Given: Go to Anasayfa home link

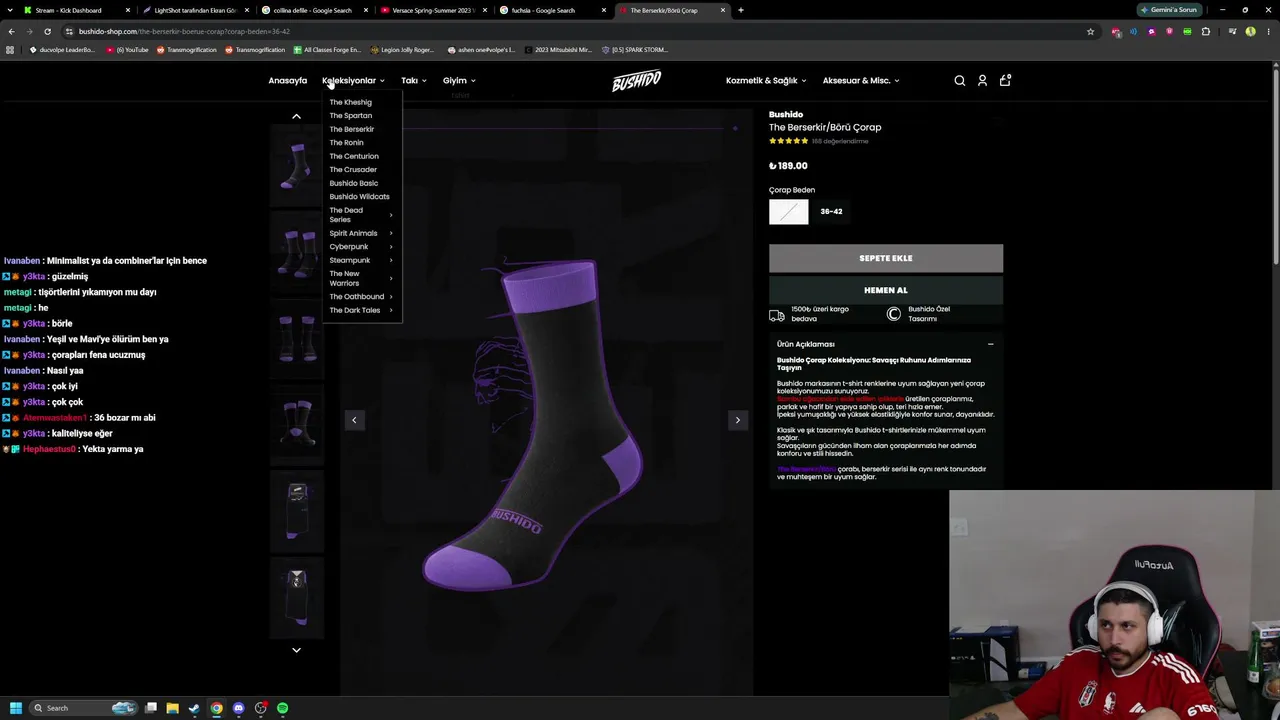Looking at the screenshot, I should point(287,80).
